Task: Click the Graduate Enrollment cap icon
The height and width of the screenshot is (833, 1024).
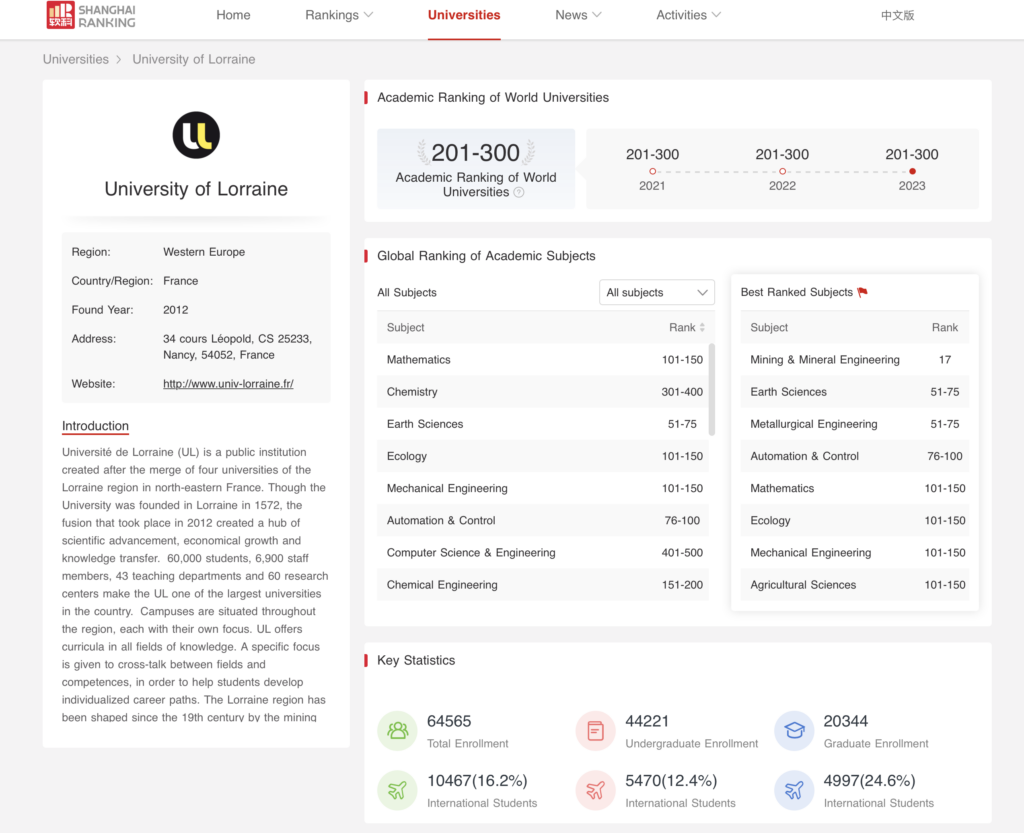Action: (x=794, y=731)
